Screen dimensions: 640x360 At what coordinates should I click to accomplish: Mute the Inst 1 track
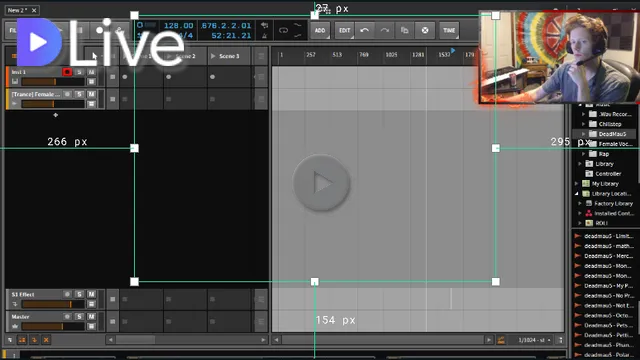[91, 72]
